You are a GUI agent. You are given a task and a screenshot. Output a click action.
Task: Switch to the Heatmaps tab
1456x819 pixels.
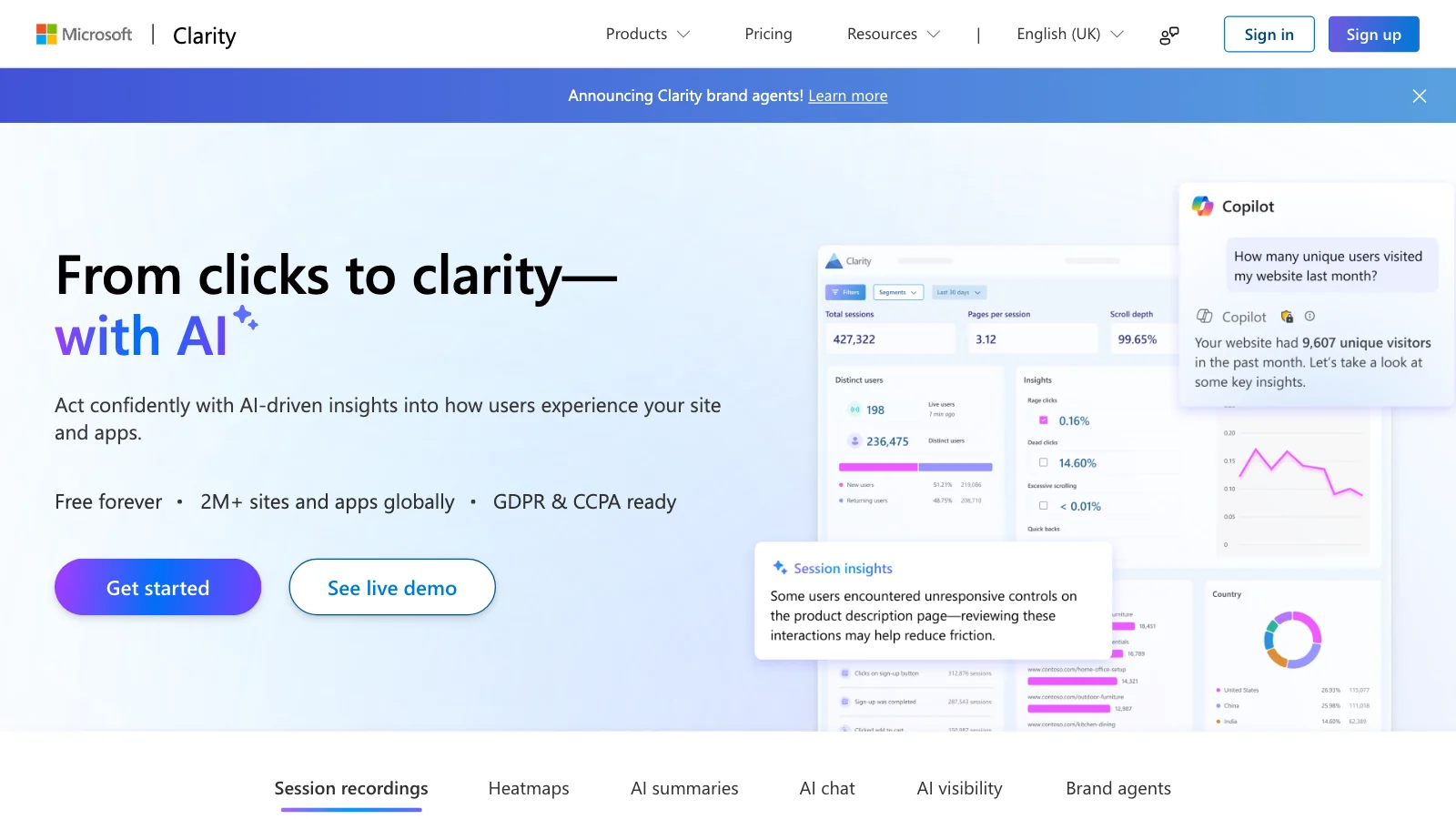tap(529, 789)
